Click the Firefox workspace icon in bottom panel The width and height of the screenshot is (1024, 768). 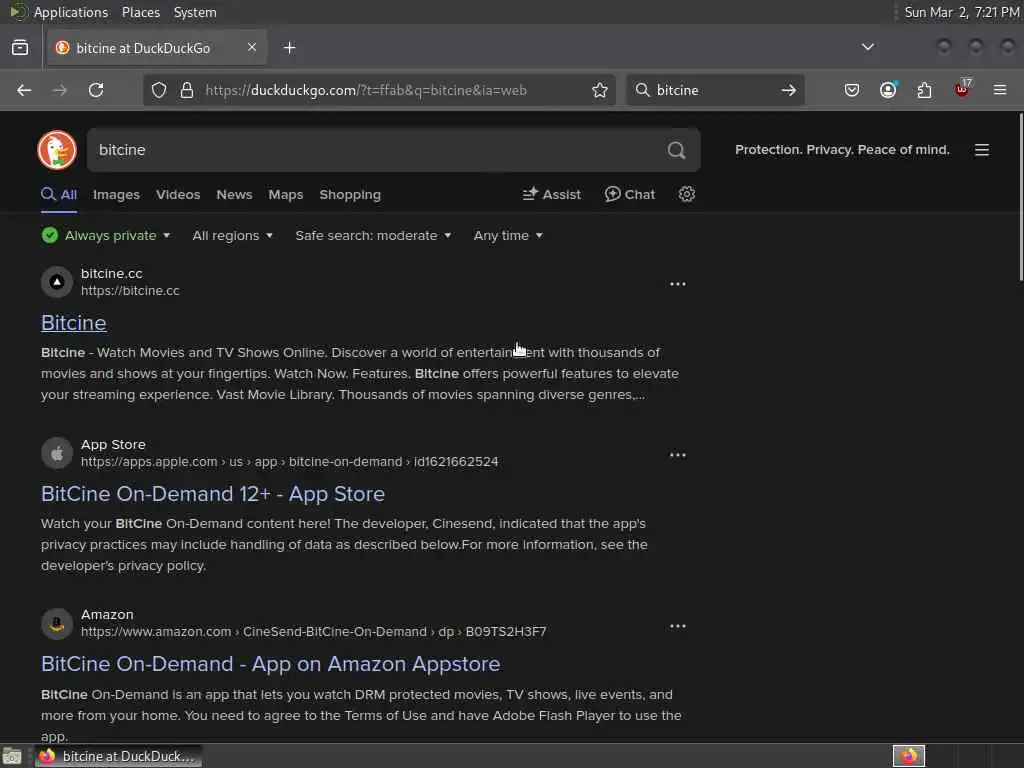click(908, 756)
